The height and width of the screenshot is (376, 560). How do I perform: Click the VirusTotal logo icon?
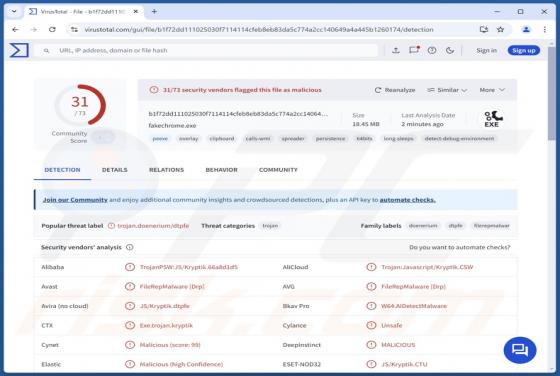point(19,50)
